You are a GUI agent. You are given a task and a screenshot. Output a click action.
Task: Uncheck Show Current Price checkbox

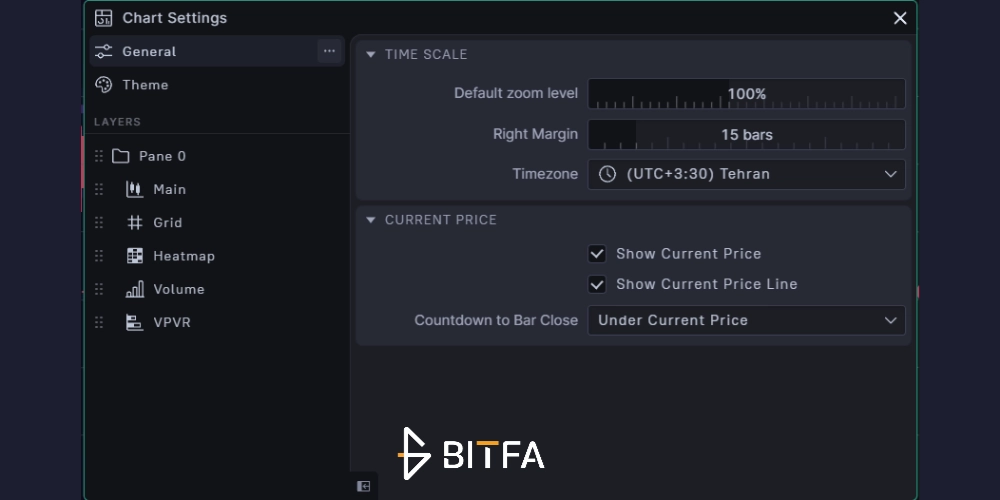(x=597, y=254)
